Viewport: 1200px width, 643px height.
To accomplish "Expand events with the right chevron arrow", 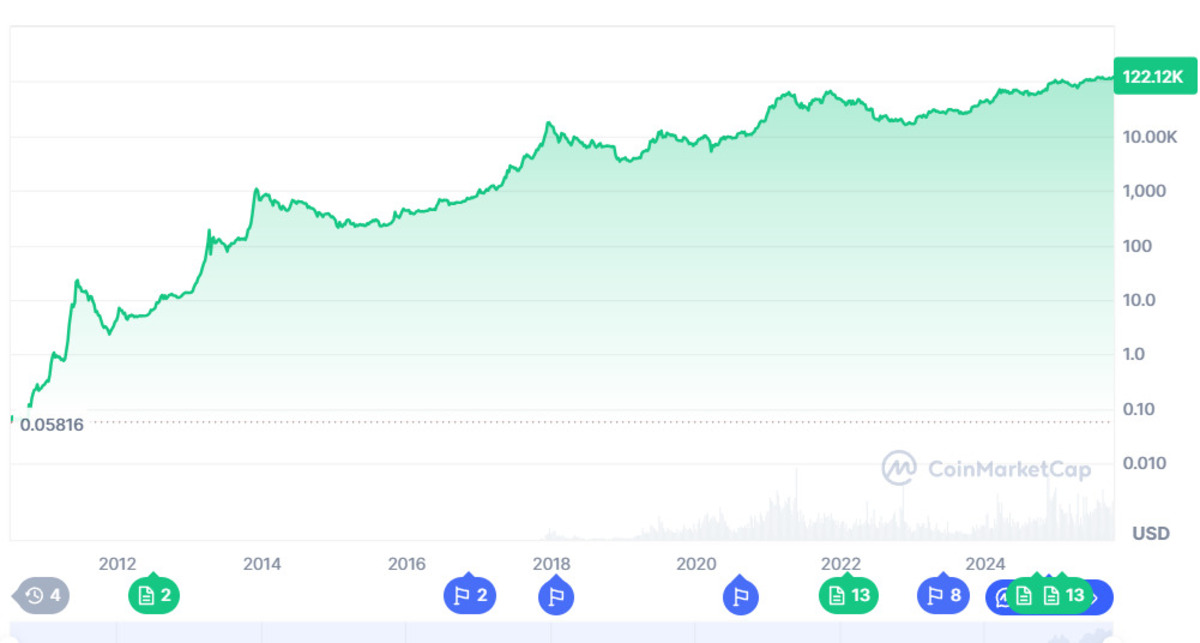I will (x=1097, y=597).
